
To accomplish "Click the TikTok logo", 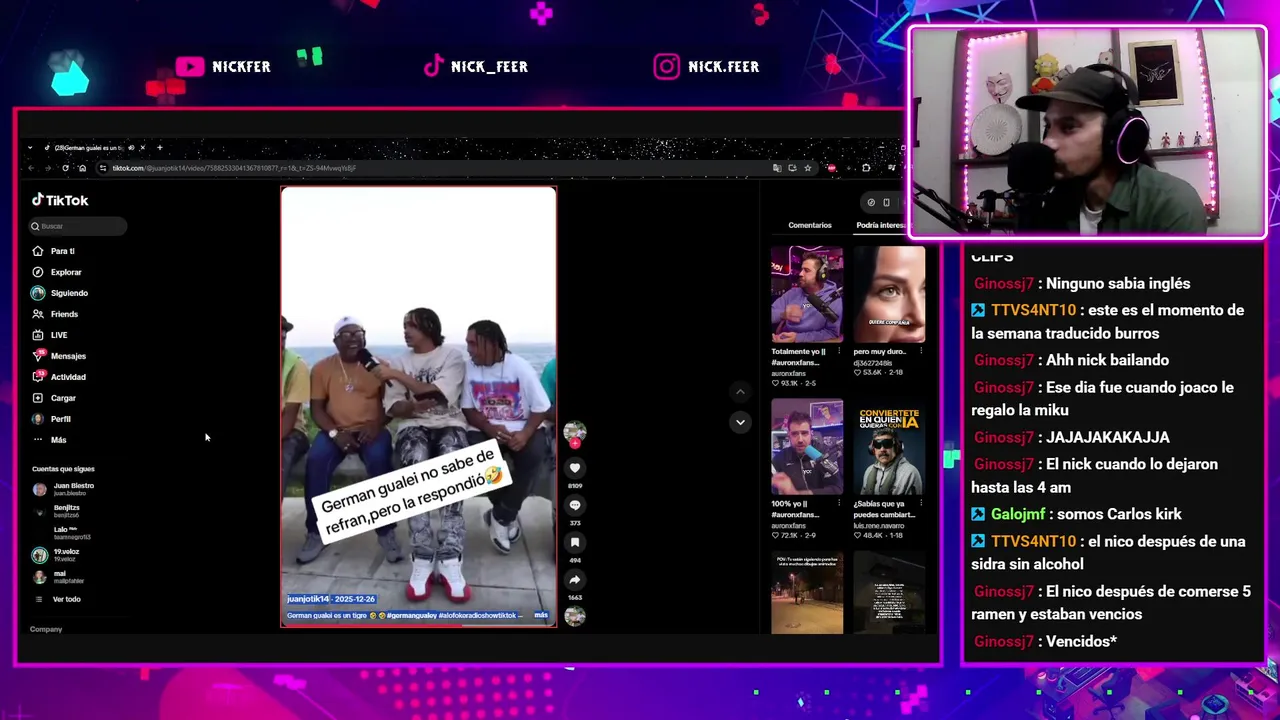I will click(60, 200).
